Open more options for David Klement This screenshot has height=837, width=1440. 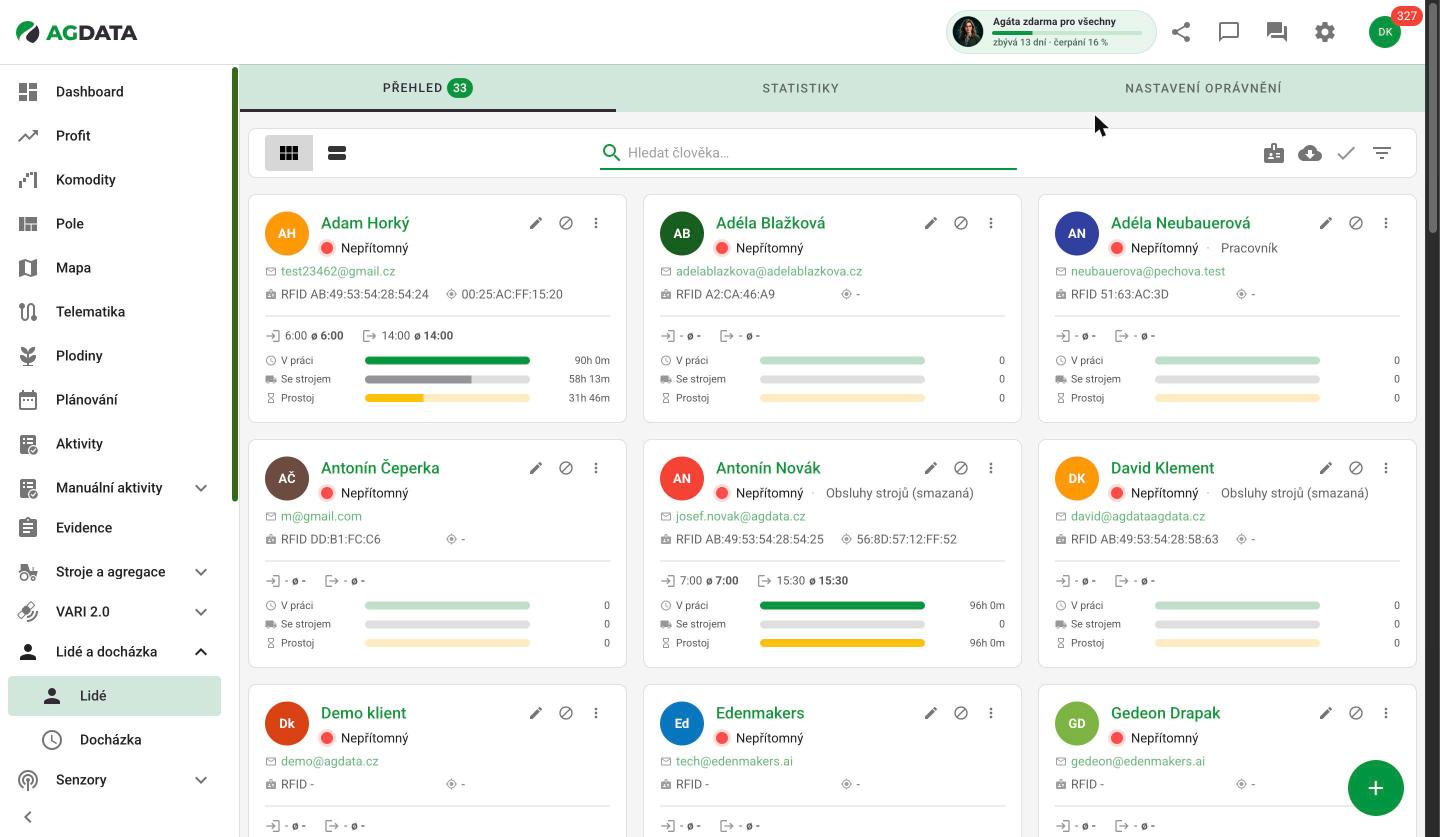[x=1386, y=468]
